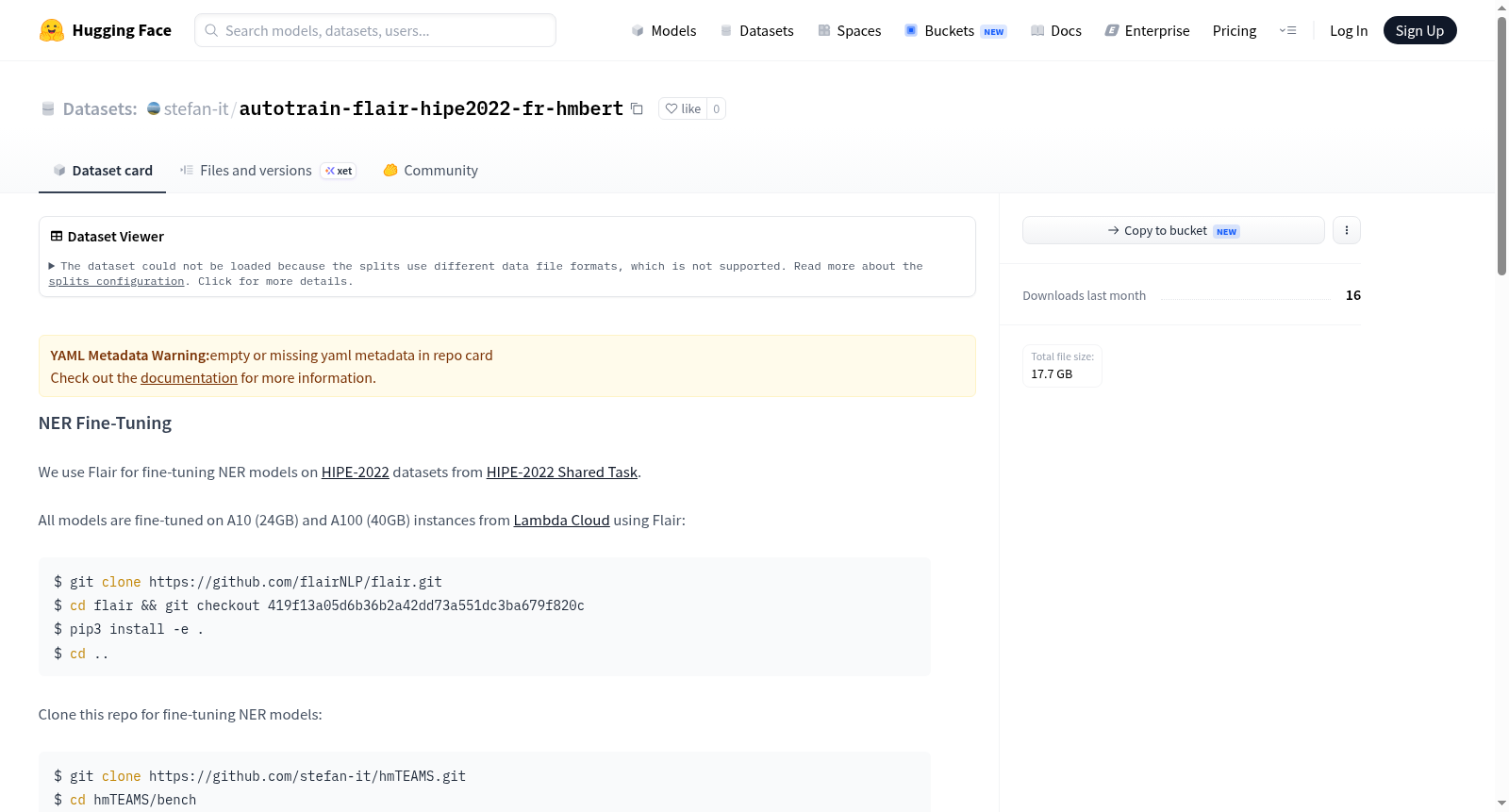
Task: Click the like count number
Action: pyautogui.click(x=717, y=109)
